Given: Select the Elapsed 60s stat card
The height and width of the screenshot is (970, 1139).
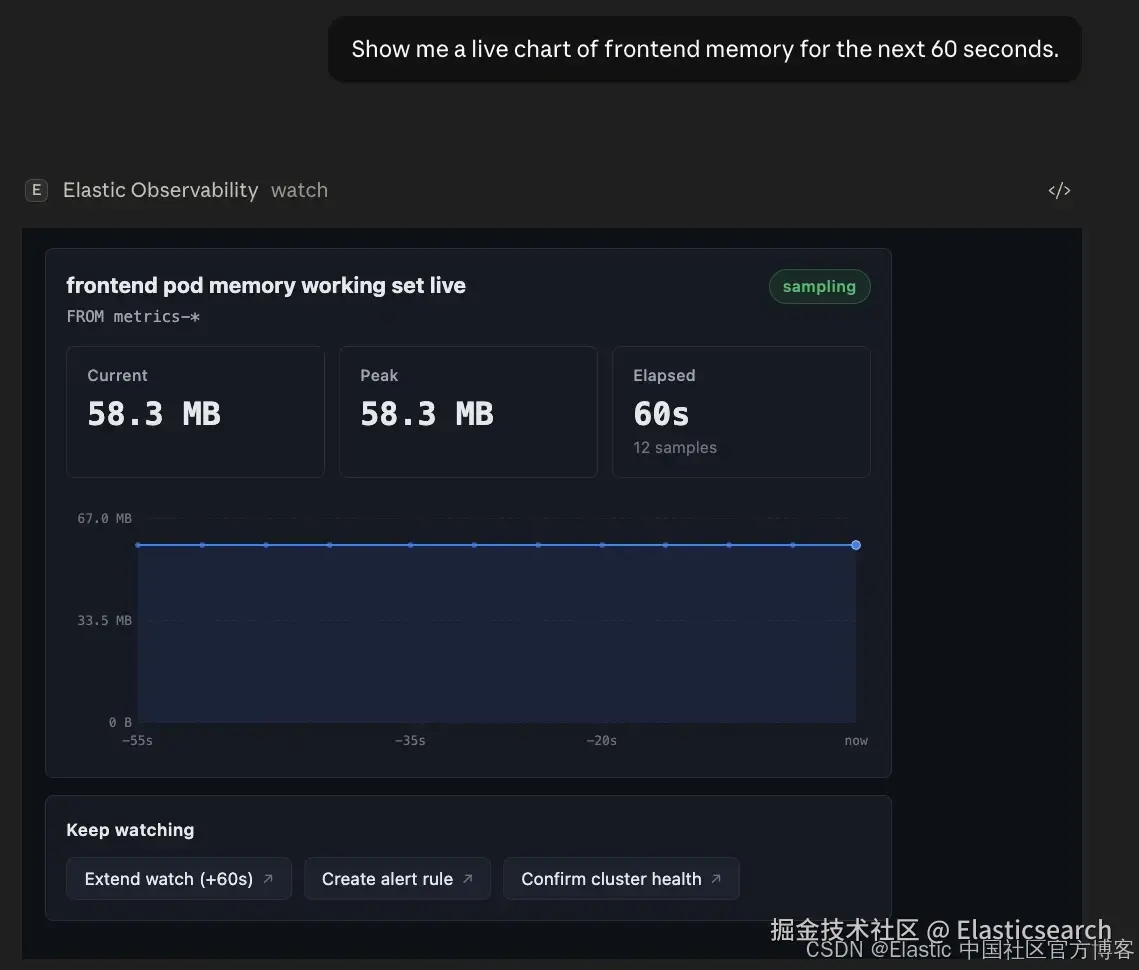Looking at the screenshot, I should click(741, 411).
